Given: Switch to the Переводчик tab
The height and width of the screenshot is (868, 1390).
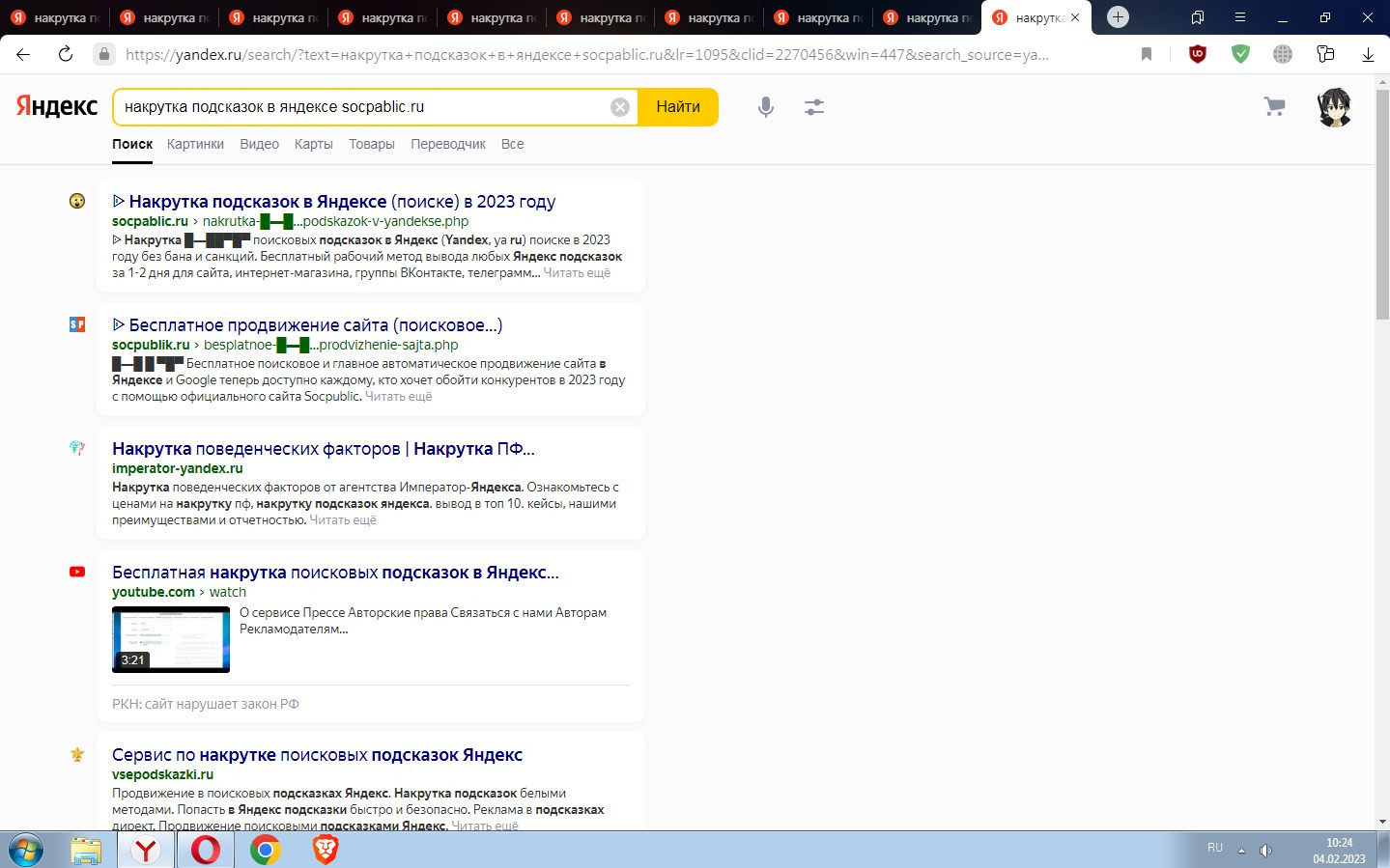Looking at the screenshot, I should pyautogui.click(x=448, y=144).
